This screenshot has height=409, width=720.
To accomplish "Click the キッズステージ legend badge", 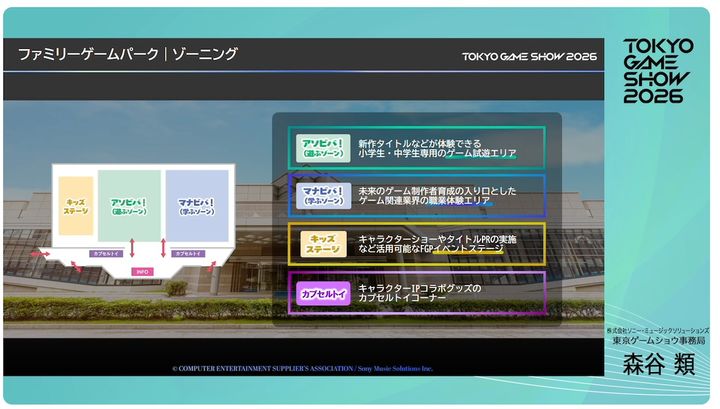I will pos(323,244).
